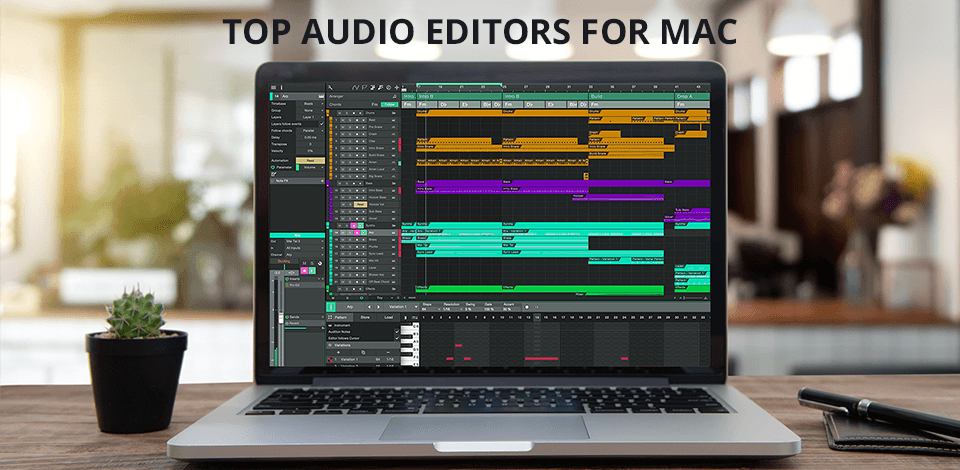Open the Follow chords dropdown showing Parallel
960x470 pixels.
point(310,130)
